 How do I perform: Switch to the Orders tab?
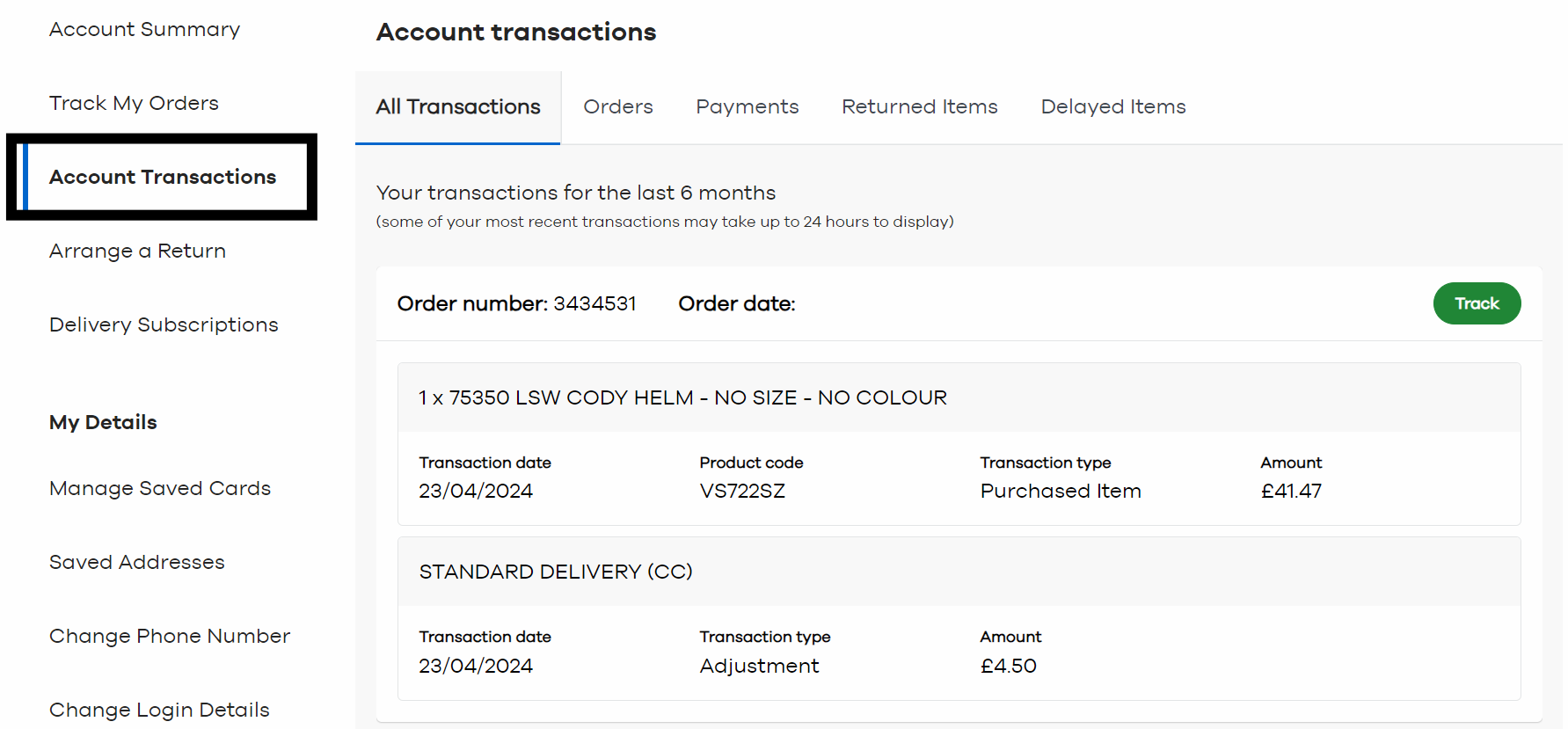618,106
